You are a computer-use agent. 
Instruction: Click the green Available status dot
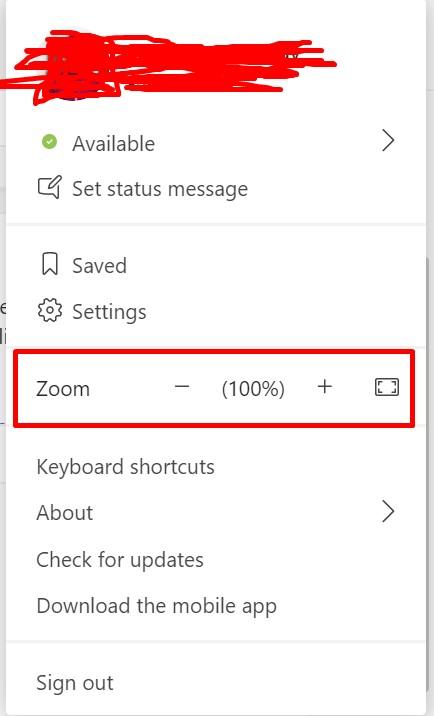pyautogui.click(x=49, y=142)
